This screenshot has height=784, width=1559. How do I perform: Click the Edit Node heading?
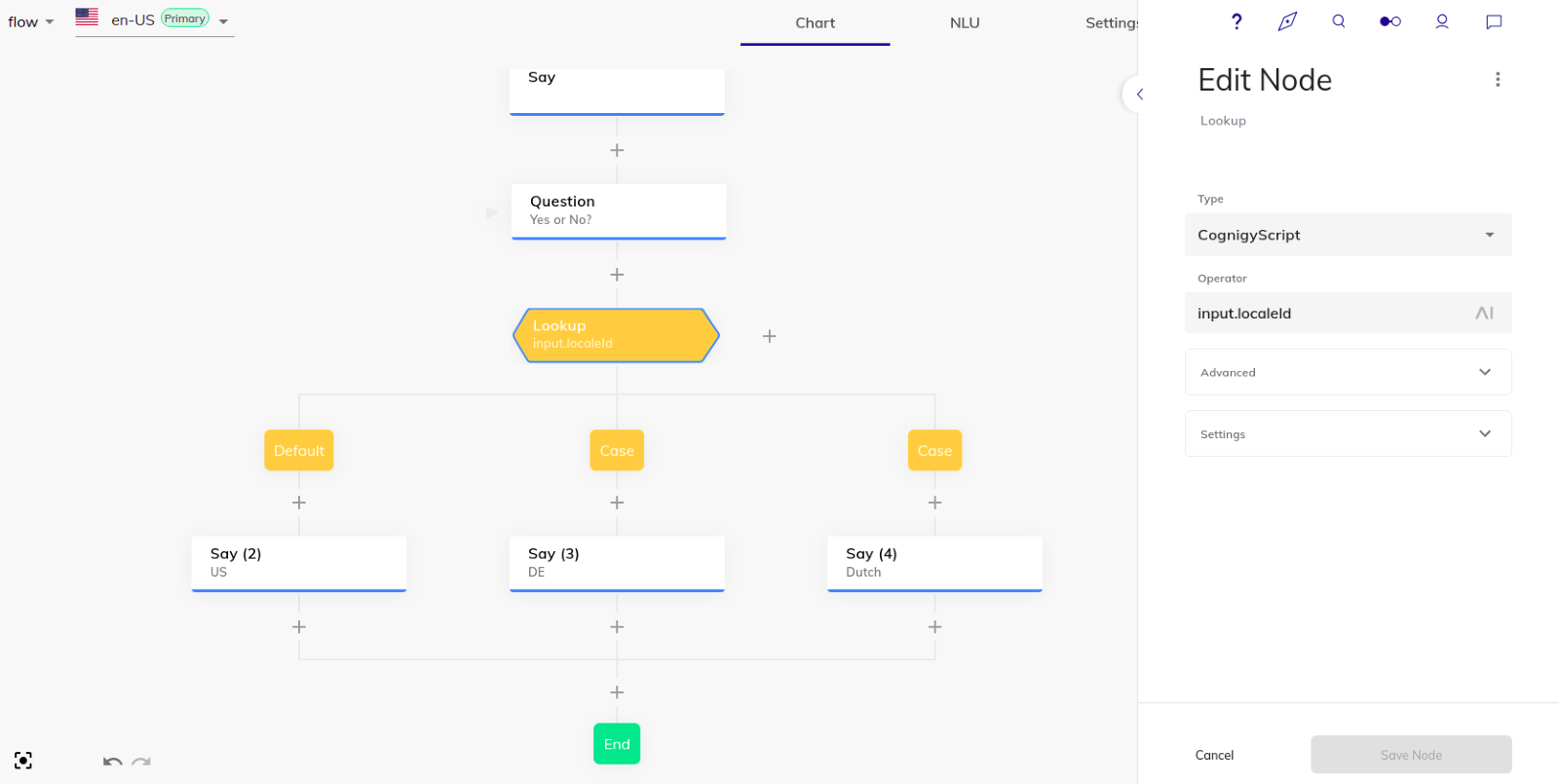[x=1265, y=80]
